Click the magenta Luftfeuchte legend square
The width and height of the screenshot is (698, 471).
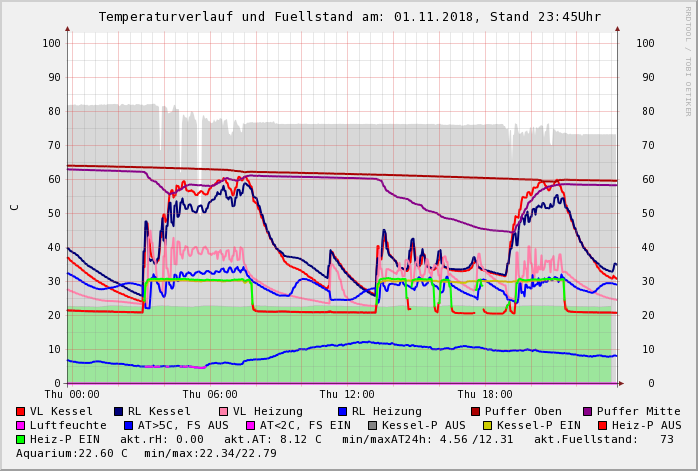(x=21, y=425)
